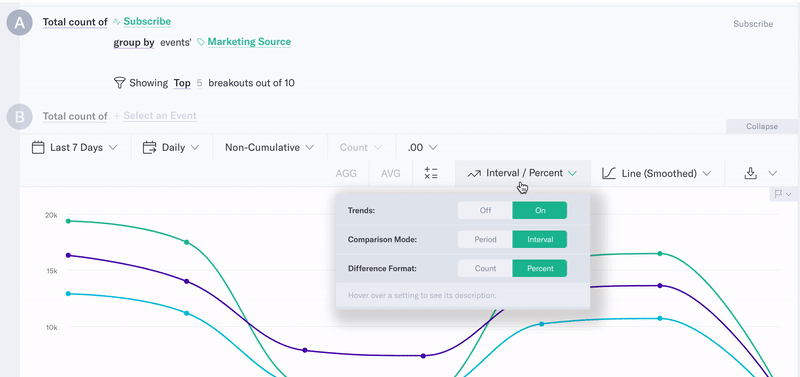The width and height of the screenshot is (800, 377).
Task: Click the calendar icon beside Last 7 Days
Action: (38, 147)
